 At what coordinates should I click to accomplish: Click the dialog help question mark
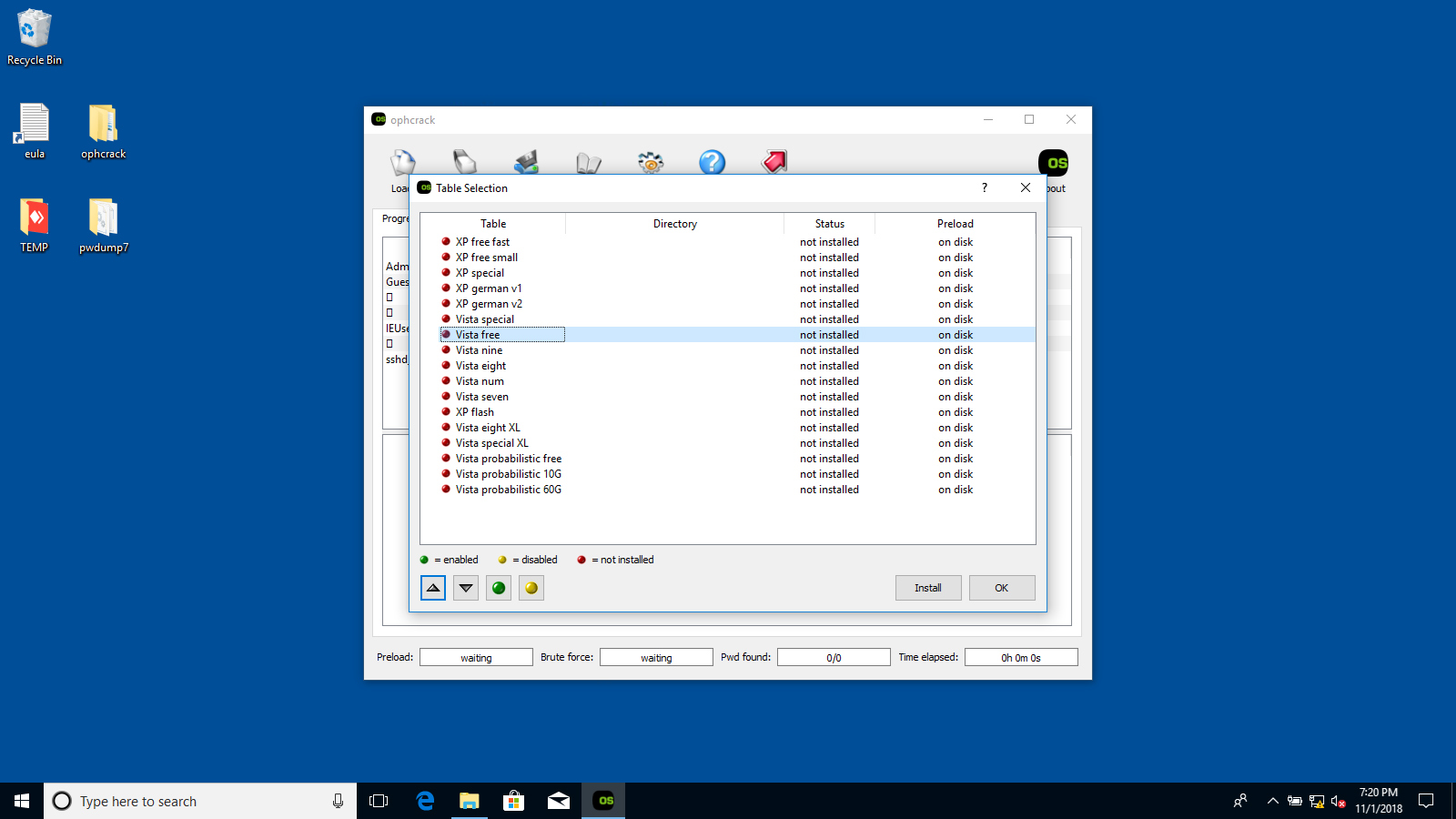(984, 187)
